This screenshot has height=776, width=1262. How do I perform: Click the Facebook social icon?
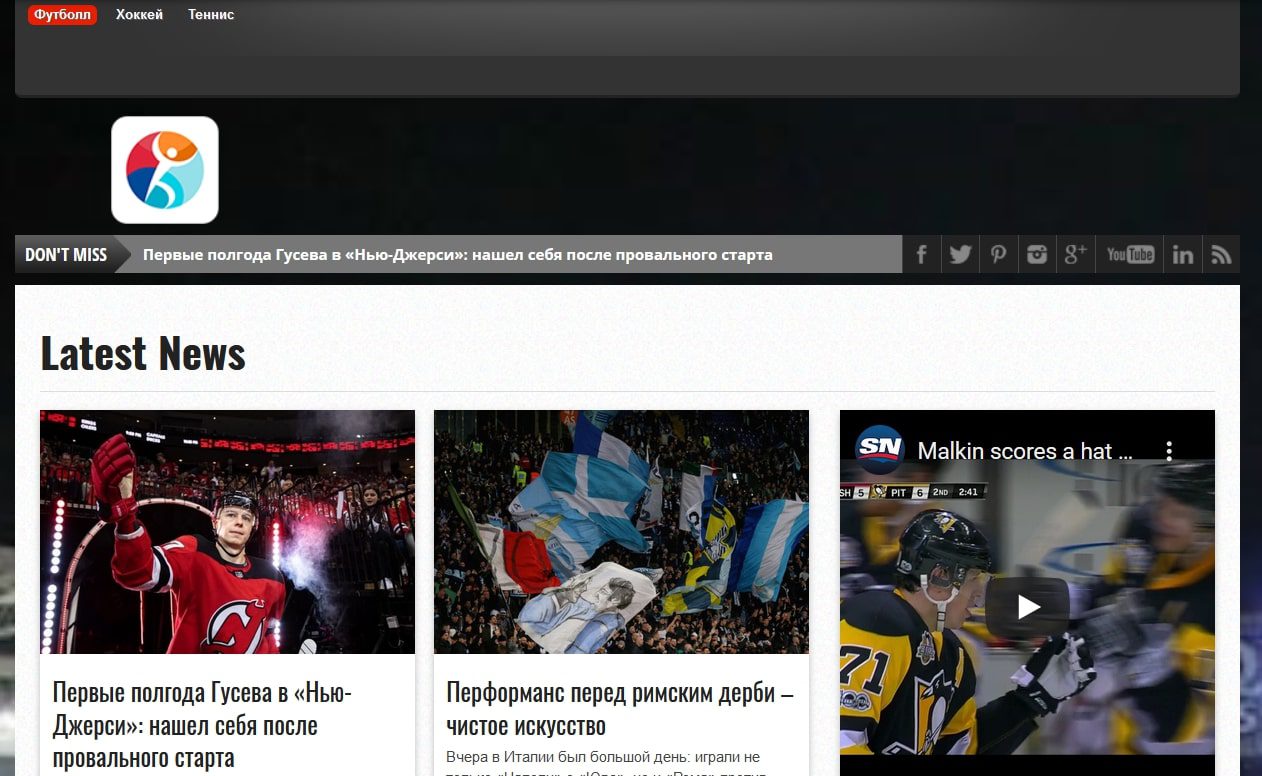921,254
